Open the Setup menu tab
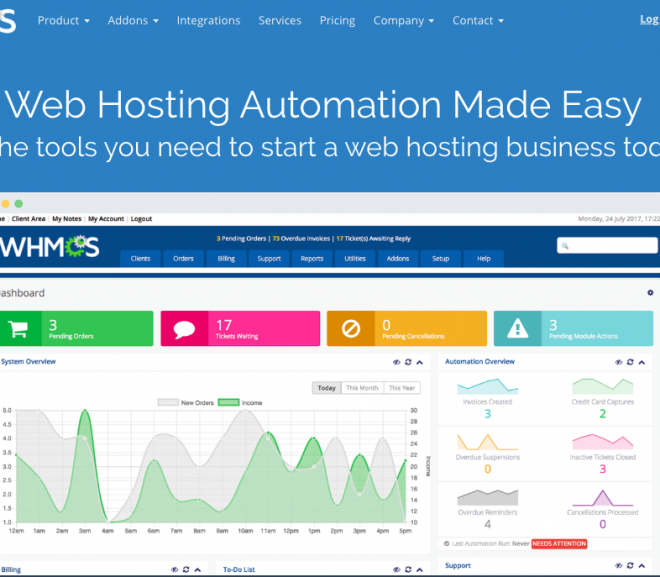Image resolution: width=660 pixels, height=577 pixels. [x=441, y=258]
